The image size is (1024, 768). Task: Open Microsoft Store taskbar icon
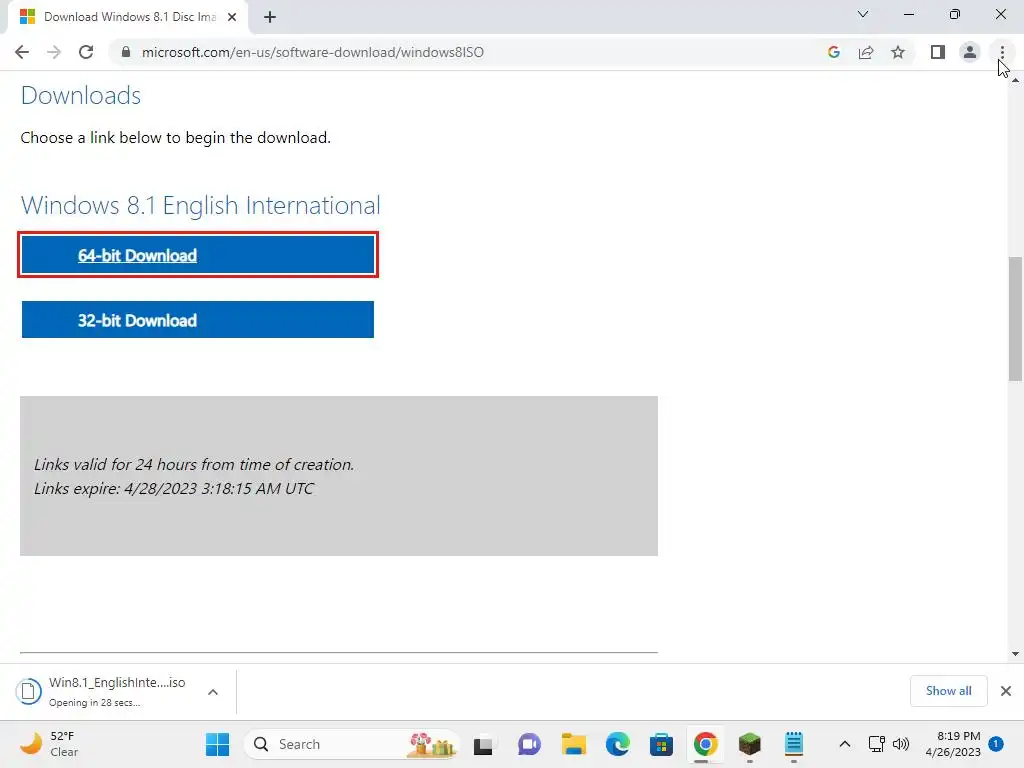pyautogui.click(x=661, y=744)
